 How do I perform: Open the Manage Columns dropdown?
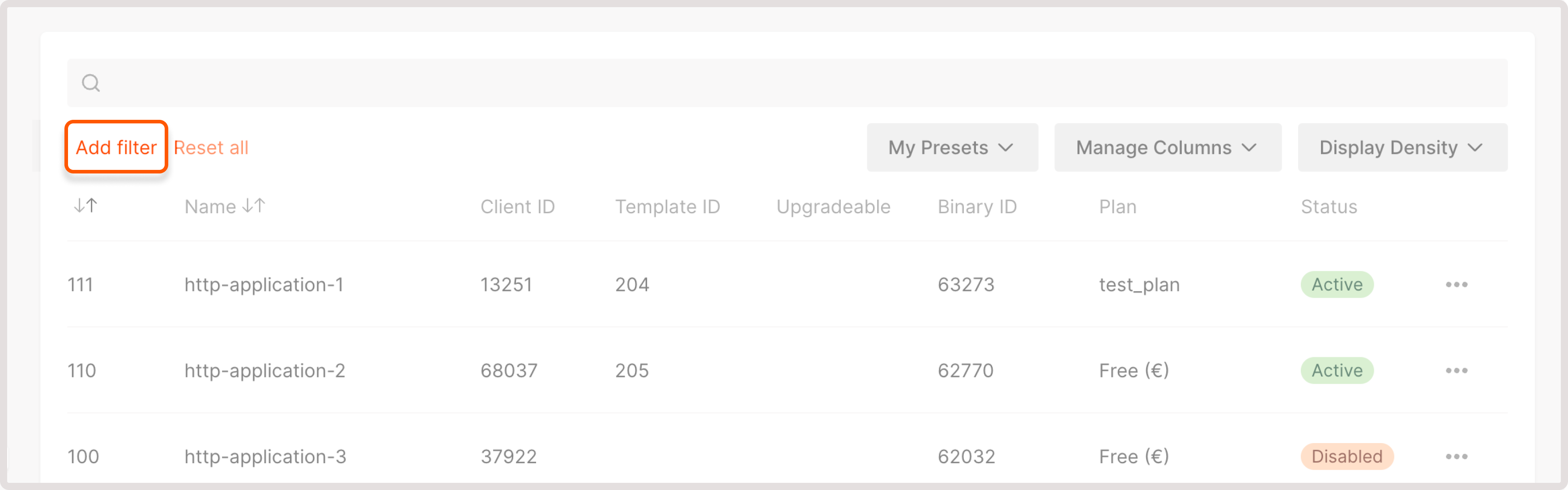[x=1167, y=148]
